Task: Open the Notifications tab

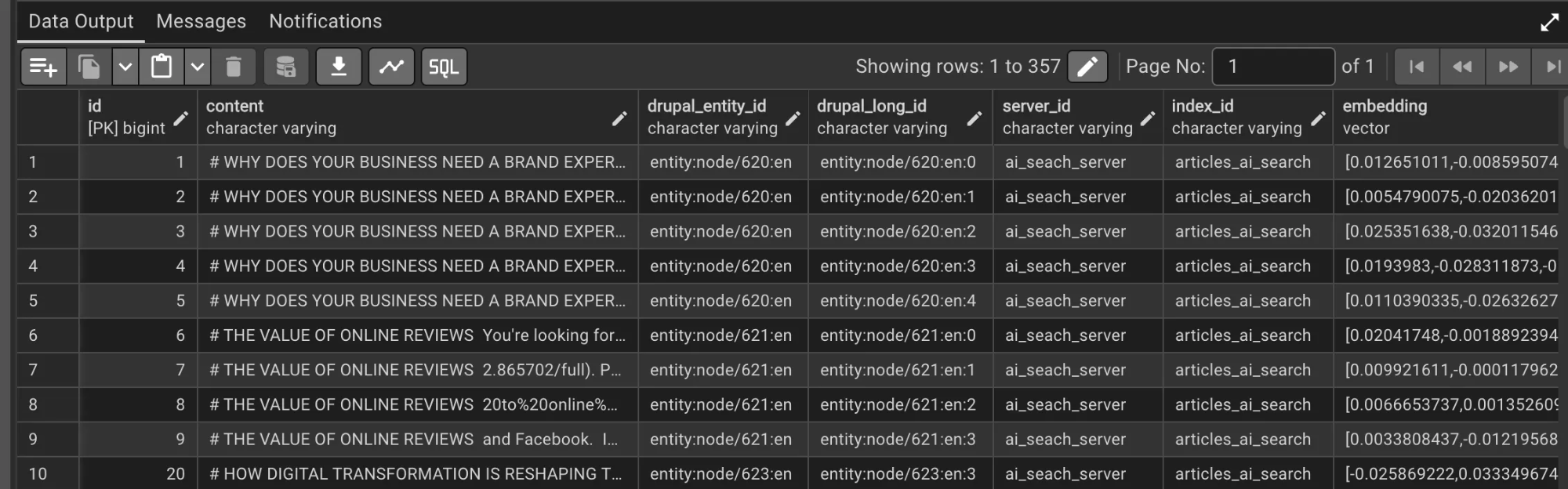Action: (325, 21)
